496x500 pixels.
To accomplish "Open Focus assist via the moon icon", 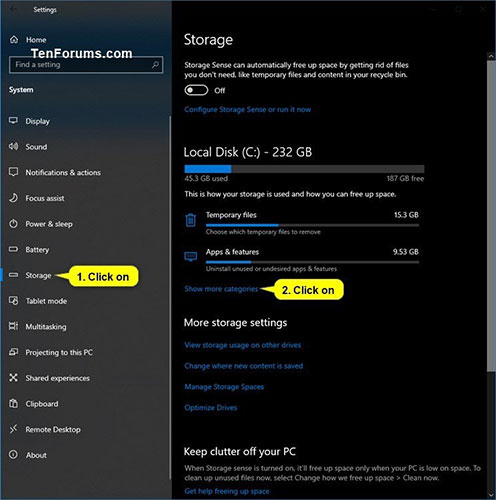I will click(13, 198).
